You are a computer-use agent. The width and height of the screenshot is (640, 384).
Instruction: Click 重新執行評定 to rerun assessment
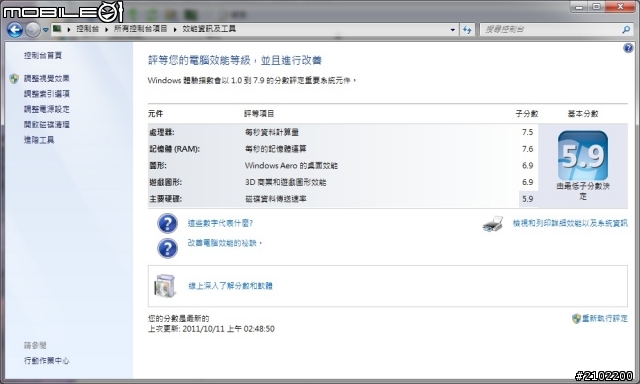pyautogui.click(x=605, y=318)
